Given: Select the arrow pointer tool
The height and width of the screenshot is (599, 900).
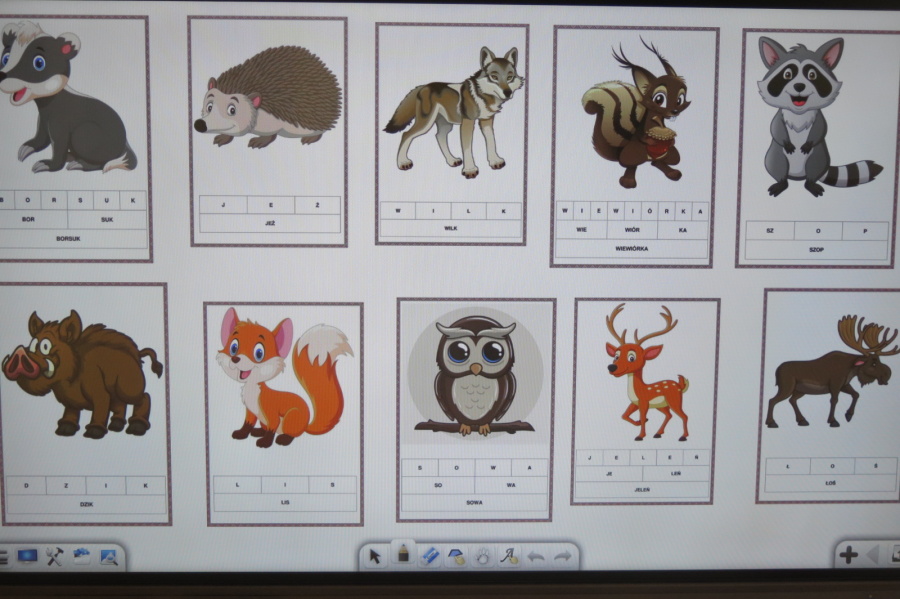Looking at the screenshot, I should [x=375, y=557].
